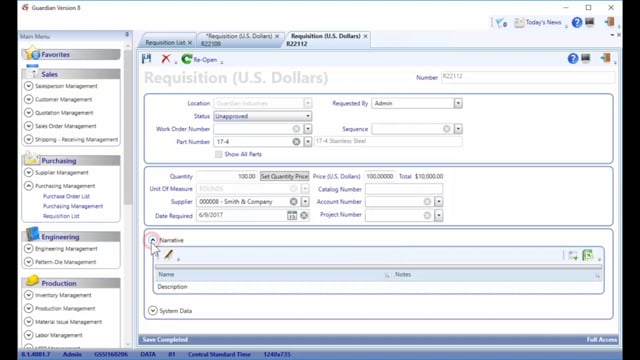The image size is (640, 360).
Task: Open the Favorites section
Action: coord(71,54)
